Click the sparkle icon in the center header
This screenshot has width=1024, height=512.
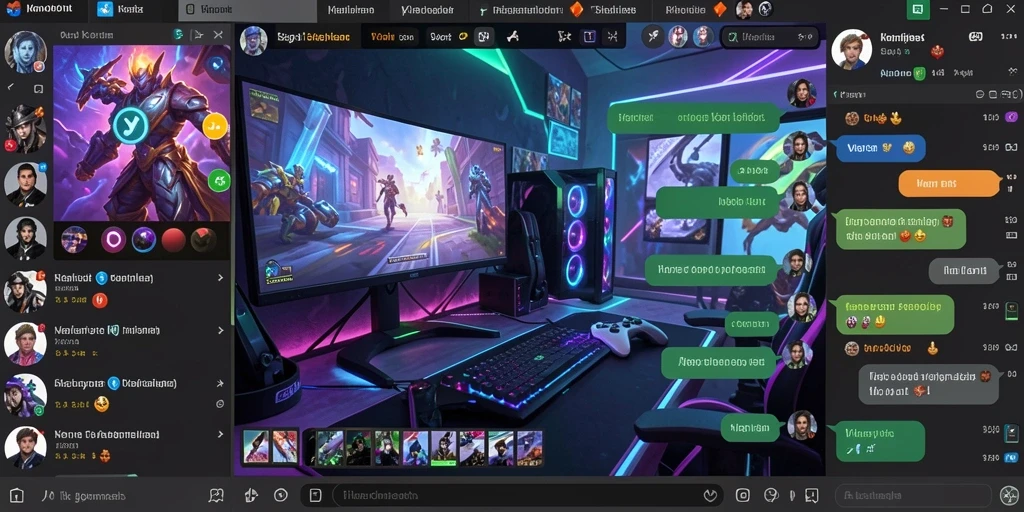[x=564, y=37]
